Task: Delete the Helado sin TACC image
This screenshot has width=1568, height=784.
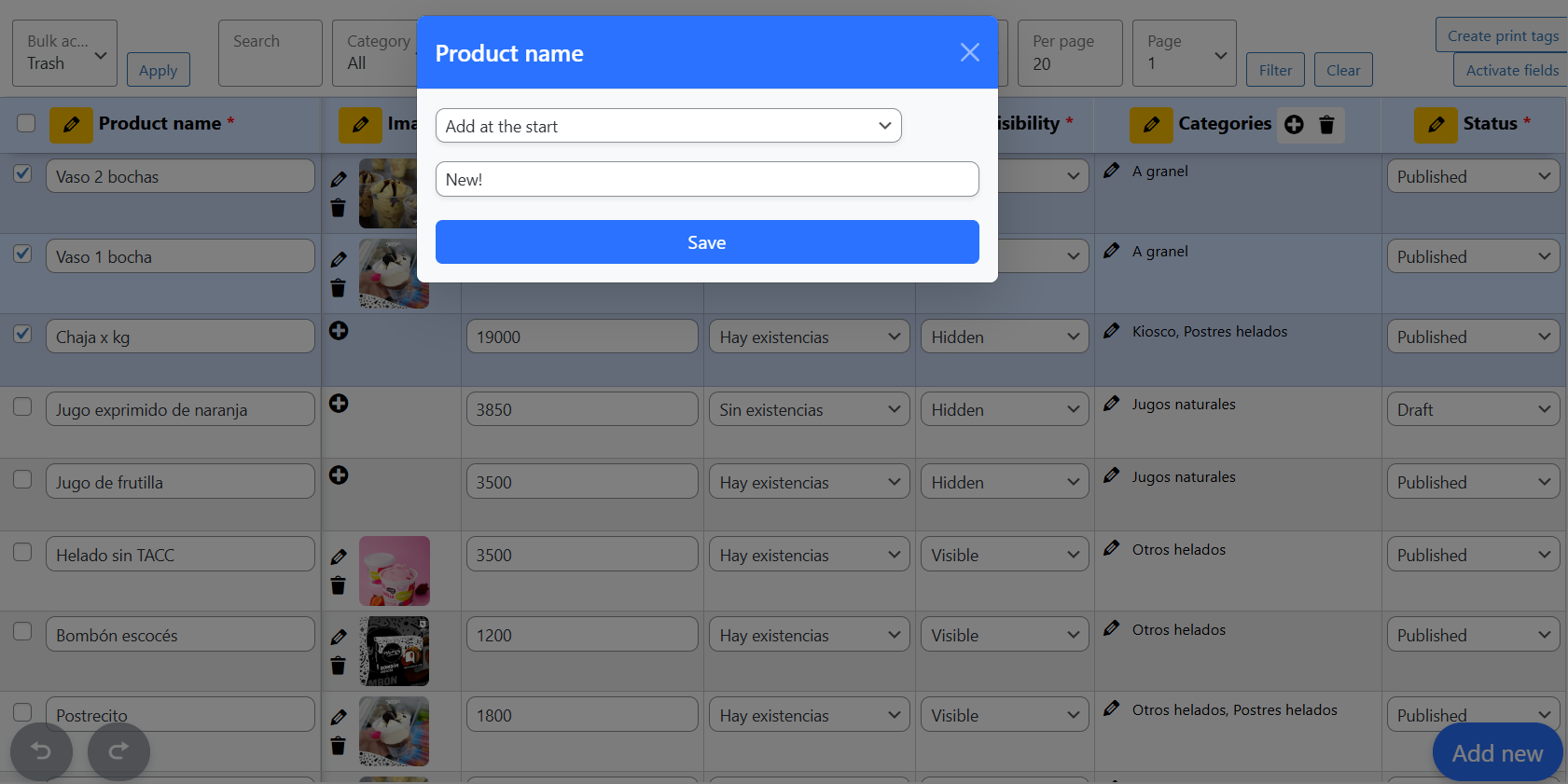Action: tap(338, 585)
